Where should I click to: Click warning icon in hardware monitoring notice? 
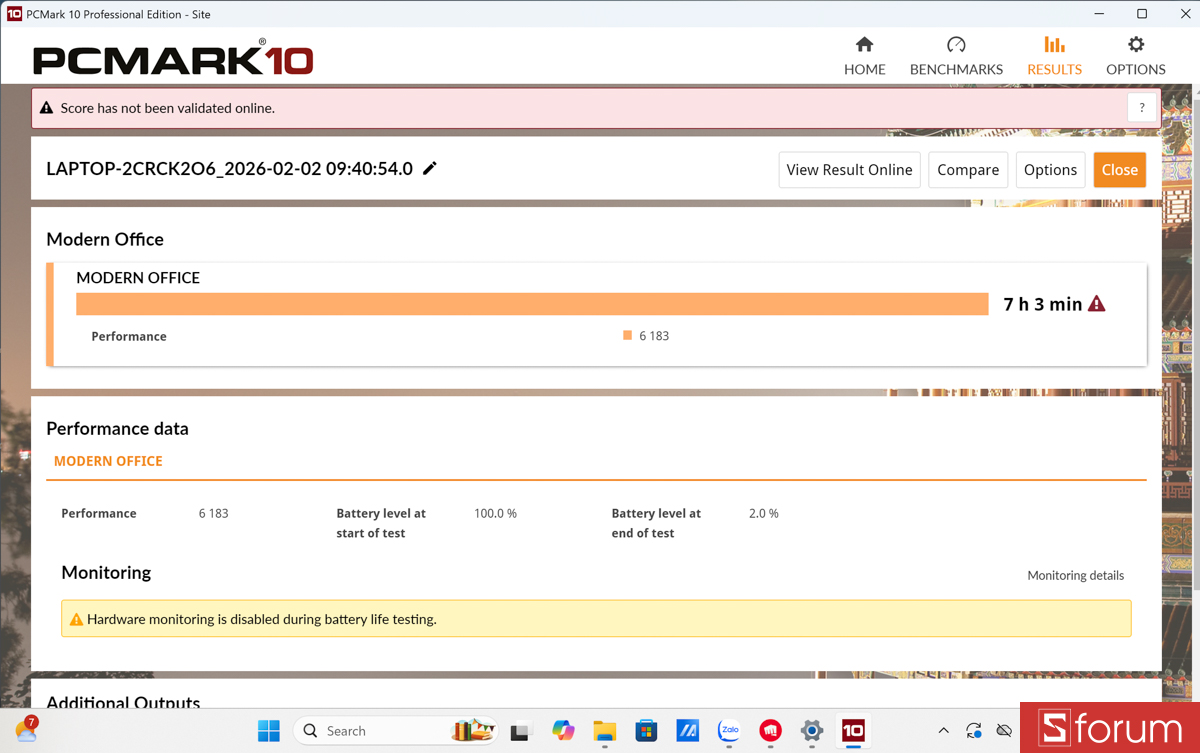76,620
